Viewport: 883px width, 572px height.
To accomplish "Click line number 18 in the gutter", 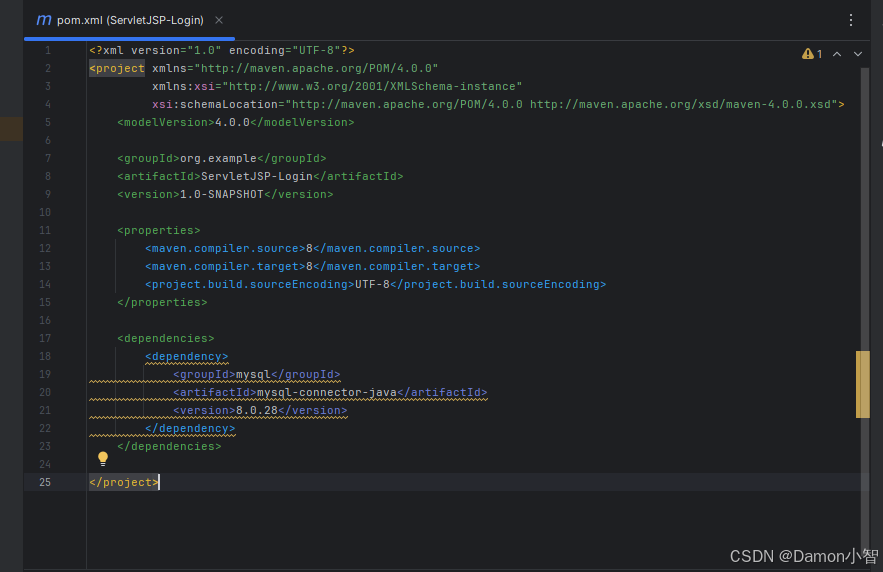I will click(x=45, y=356).
